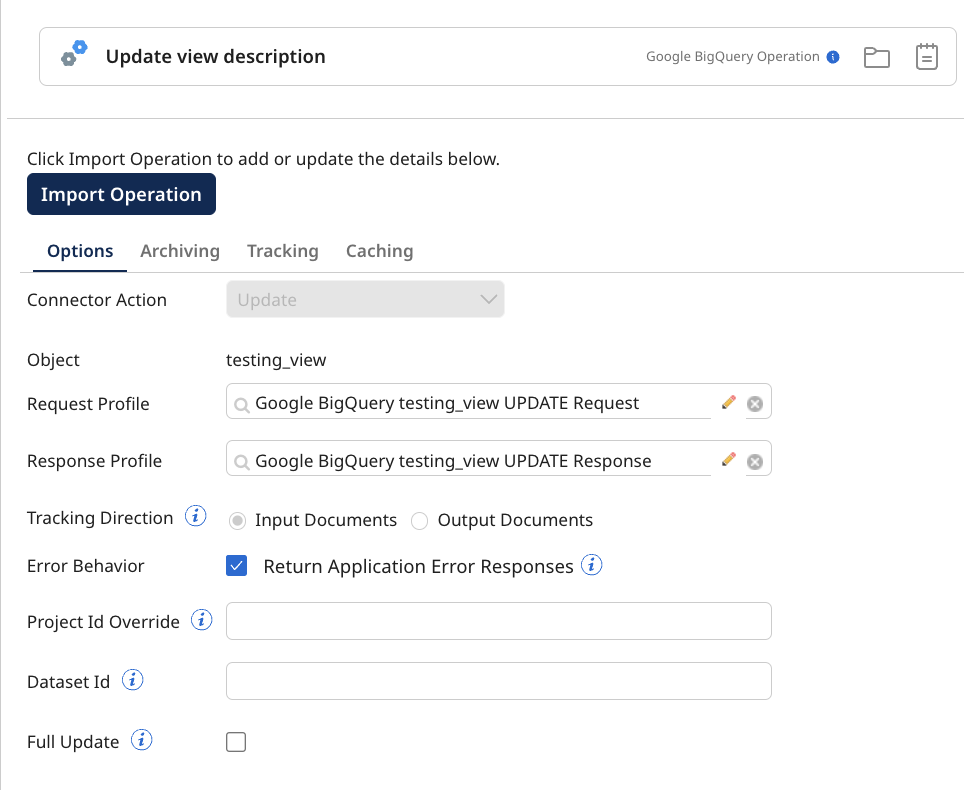Enable the Full Update checkbox
Screen dimensions: 964x790
tap(235, 741)
